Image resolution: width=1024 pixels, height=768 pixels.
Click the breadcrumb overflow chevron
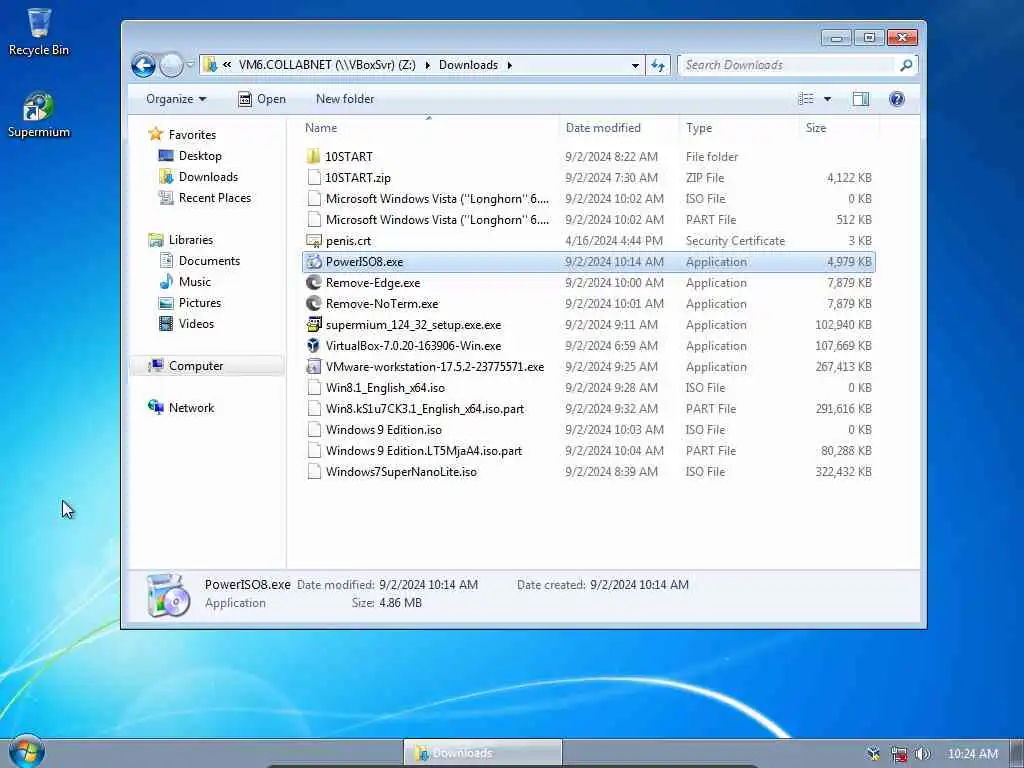227,65
